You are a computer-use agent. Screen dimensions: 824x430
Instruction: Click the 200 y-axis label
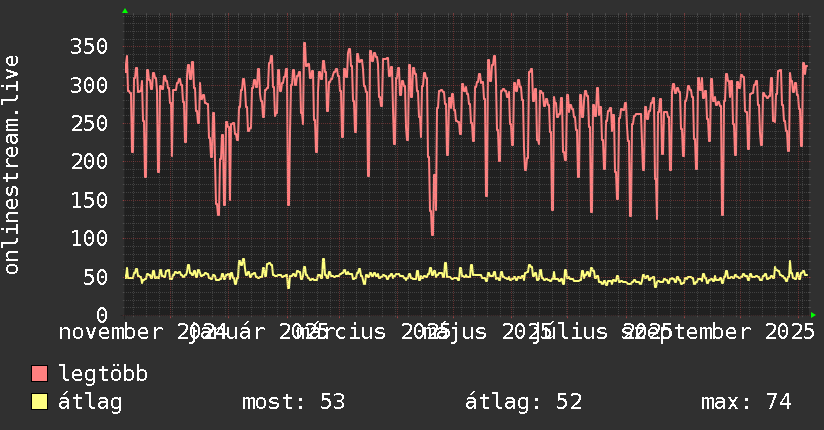coord(89,161)
